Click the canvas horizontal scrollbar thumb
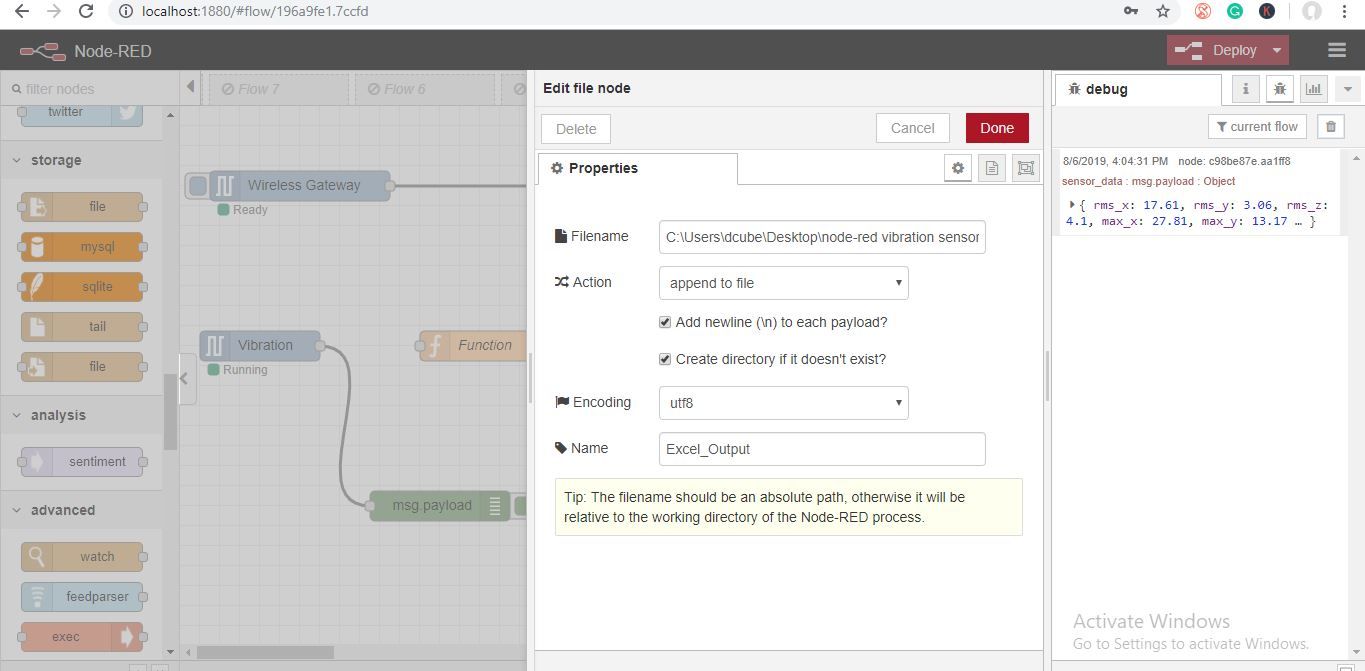The height and width of the screenshot is (671, 1365). (x=265, y=652)
